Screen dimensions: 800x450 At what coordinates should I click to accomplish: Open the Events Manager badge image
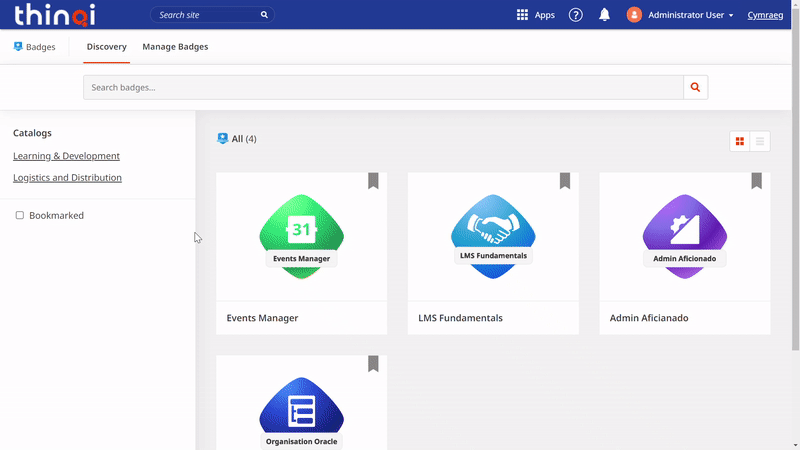click(302, 236)
